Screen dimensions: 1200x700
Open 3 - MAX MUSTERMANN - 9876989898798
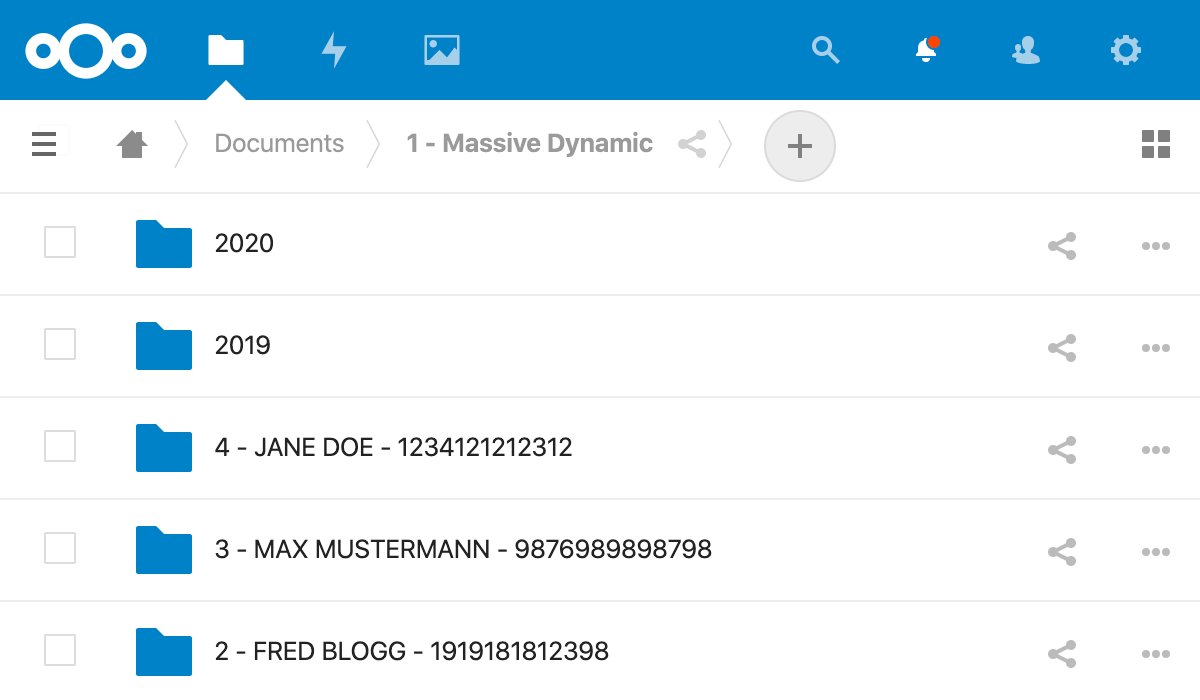pyautogui.click(x=463, y=550)
